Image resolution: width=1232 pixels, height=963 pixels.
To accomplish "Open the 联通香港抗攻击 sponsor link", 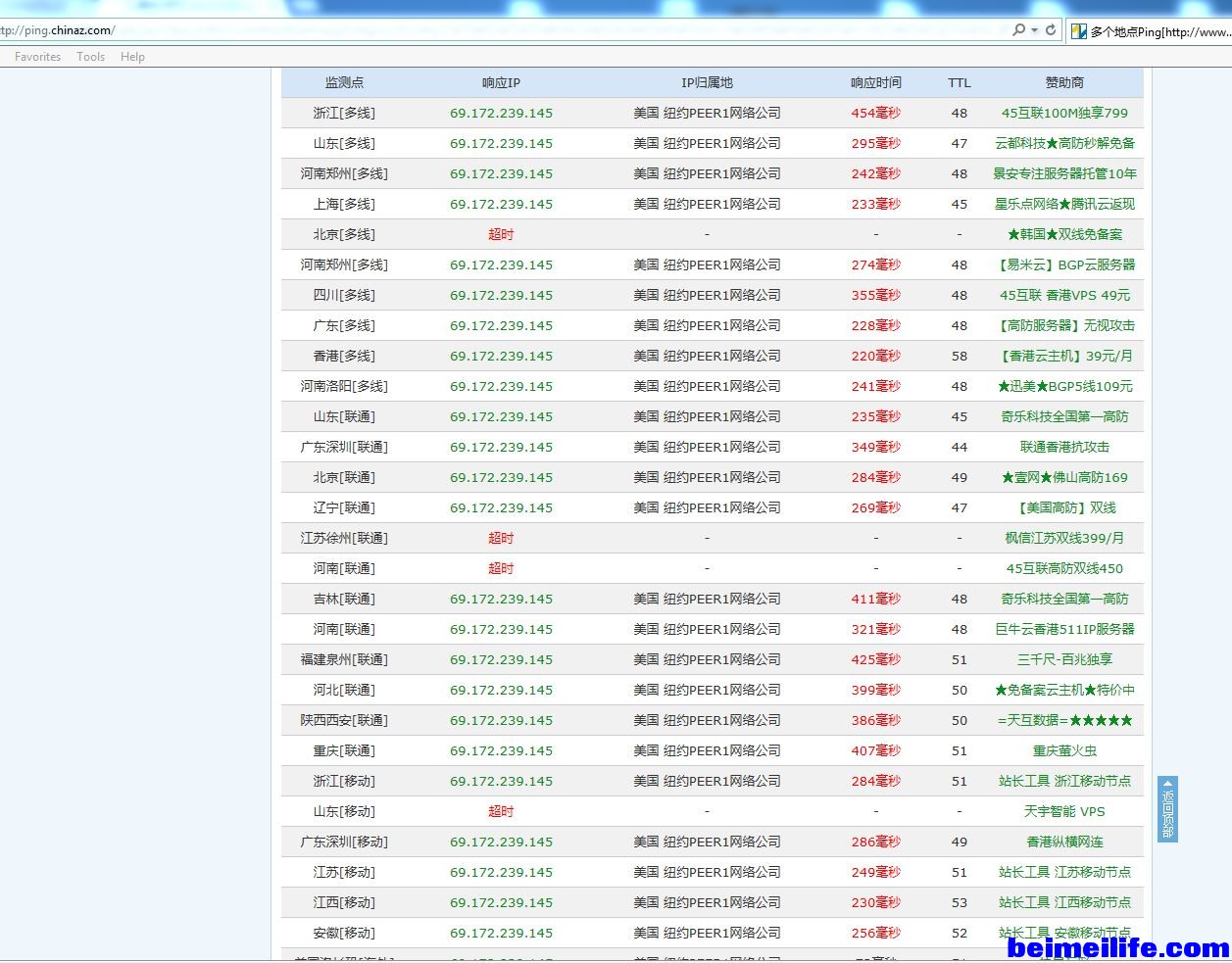I will pos(1064,447).
